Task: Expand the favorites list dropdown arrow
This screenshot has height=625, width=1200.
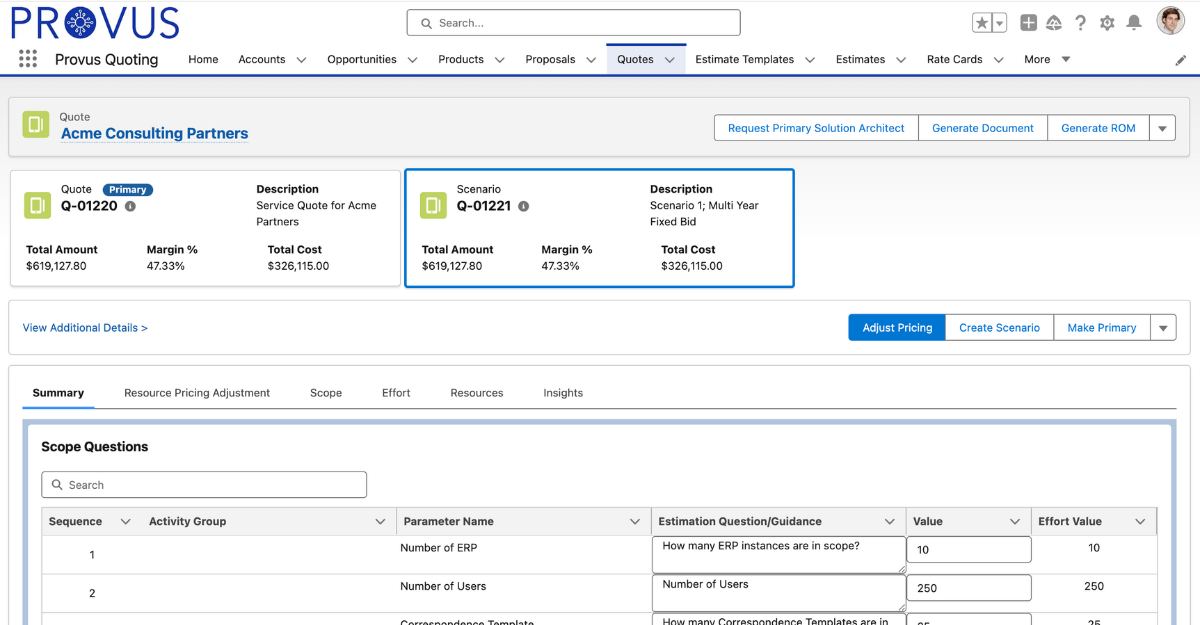Action: click(999, 23)
